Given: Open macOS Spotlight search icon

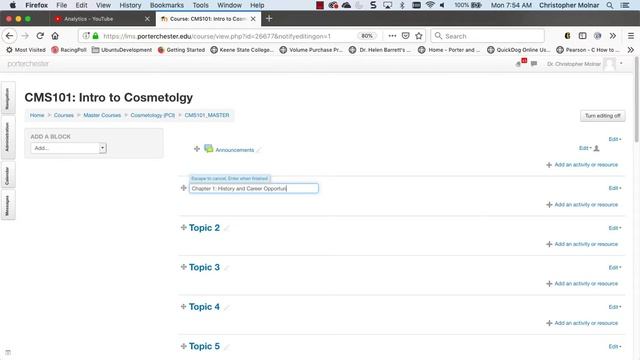Looking at the screenshot, I should point(609,5).
